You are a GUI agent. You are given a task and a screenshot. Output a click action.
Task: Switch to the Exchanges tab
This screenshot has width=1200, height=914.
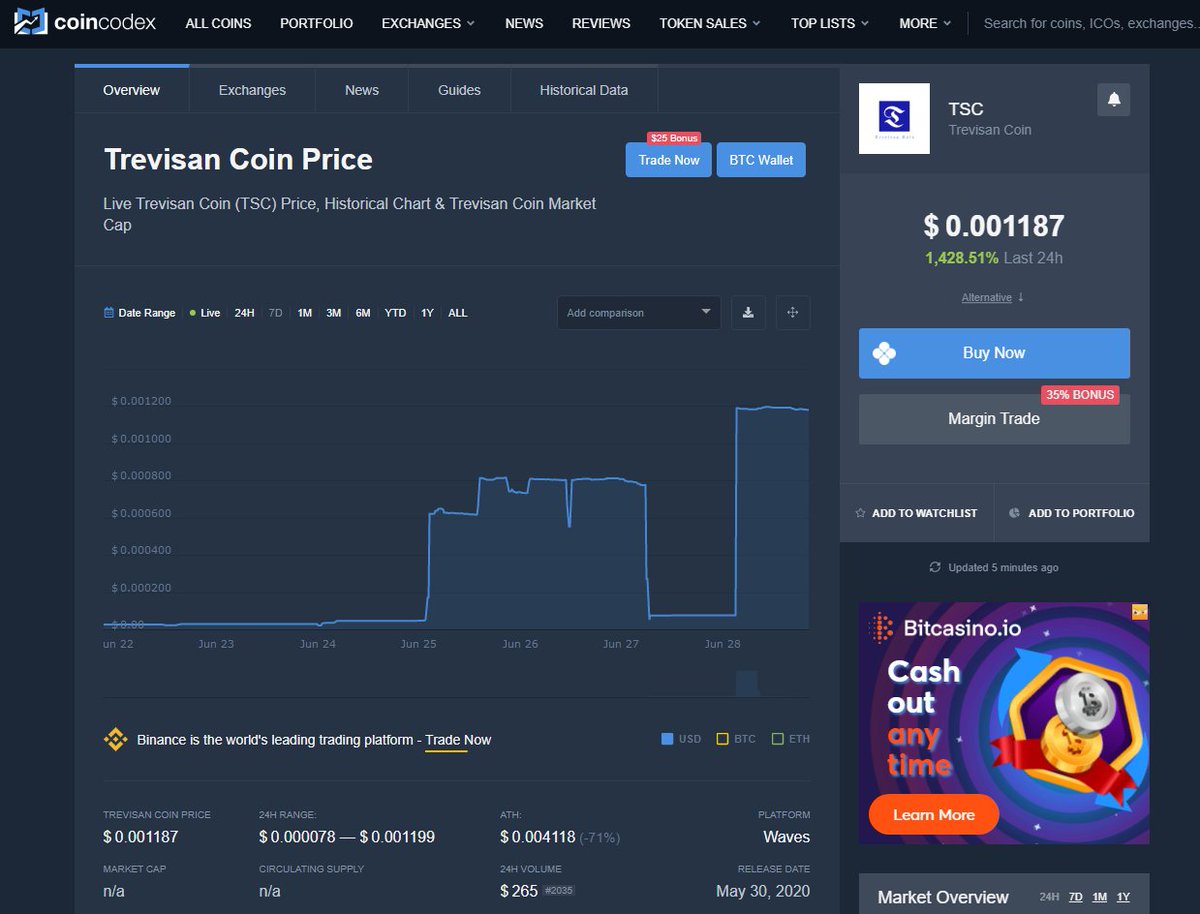click(252, 90)
